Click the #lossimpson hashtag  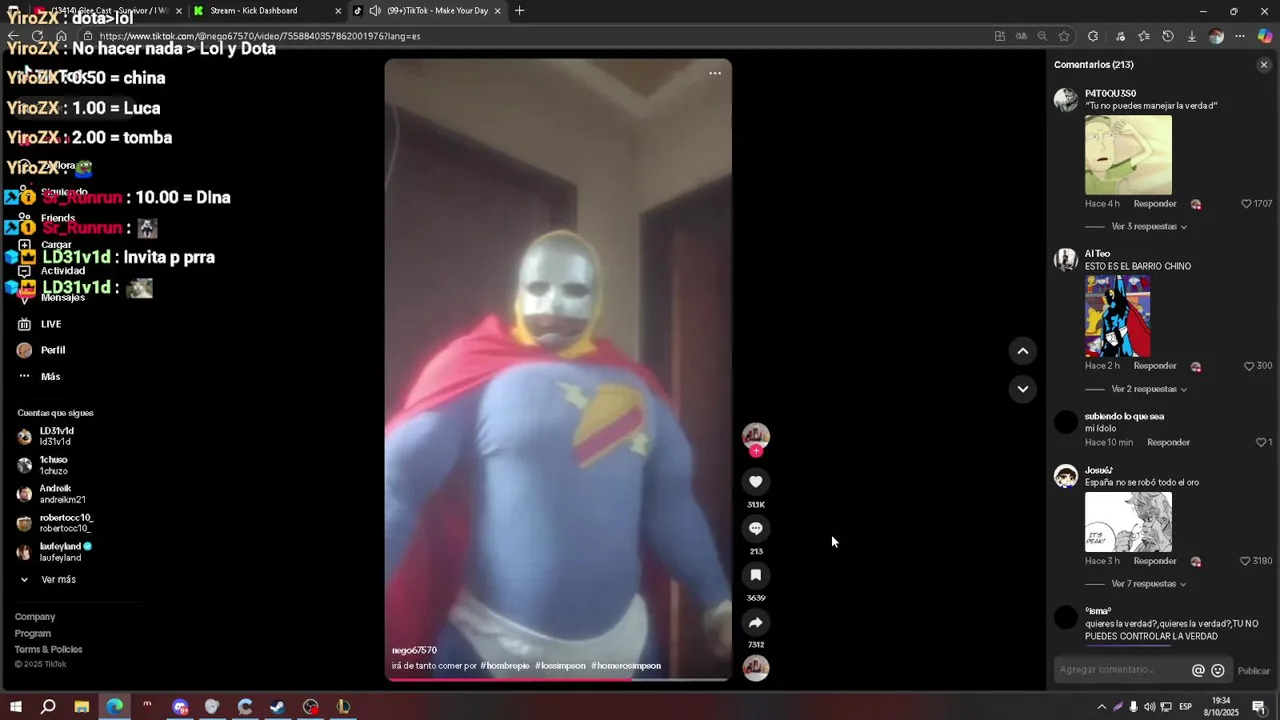tap(560, 666)
